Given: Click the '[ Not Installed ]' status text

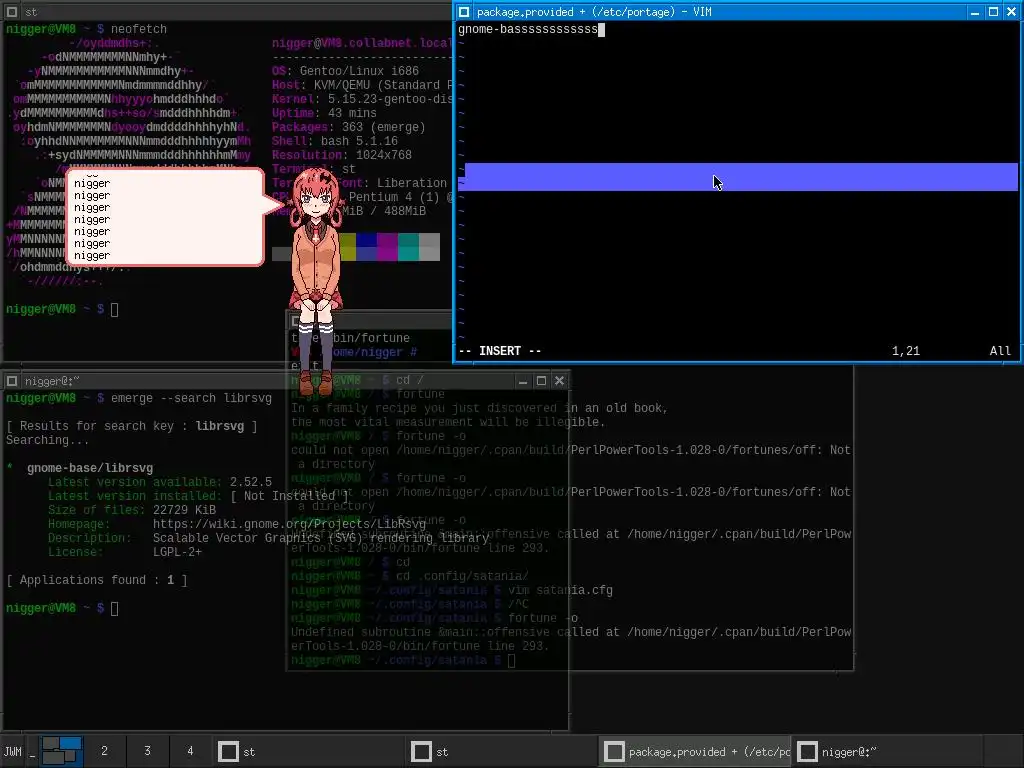Looking at the screenshot, I should (x=289, y=496).
